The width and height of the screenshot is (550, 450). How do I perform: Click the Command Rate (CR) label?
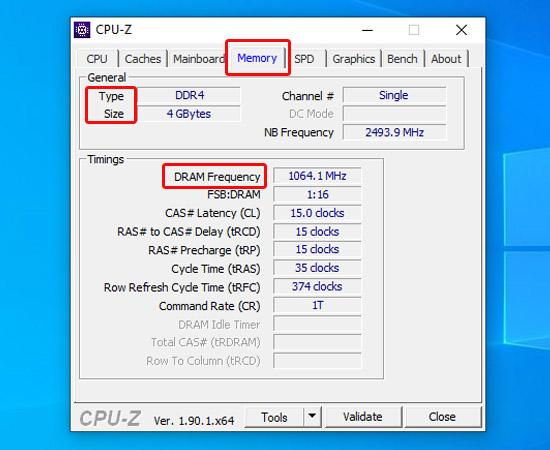(209, 306)
